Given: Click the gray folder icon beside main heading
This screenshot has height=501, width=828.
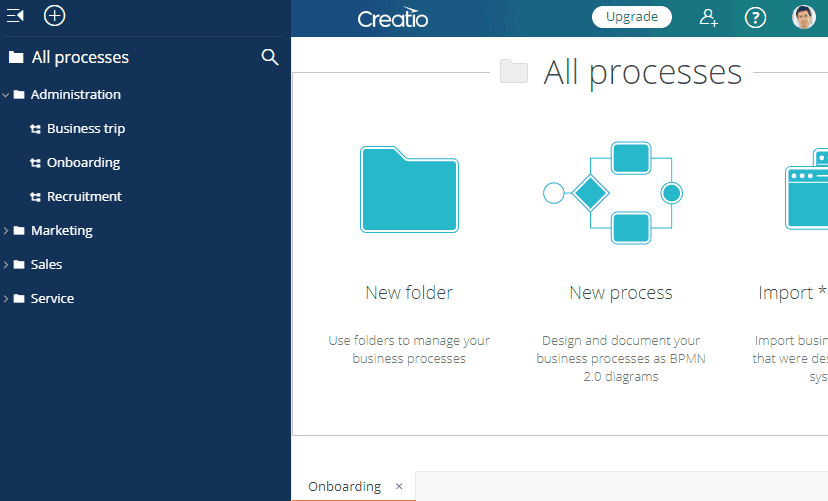Looking at the screenshot, I should [514, 71].
